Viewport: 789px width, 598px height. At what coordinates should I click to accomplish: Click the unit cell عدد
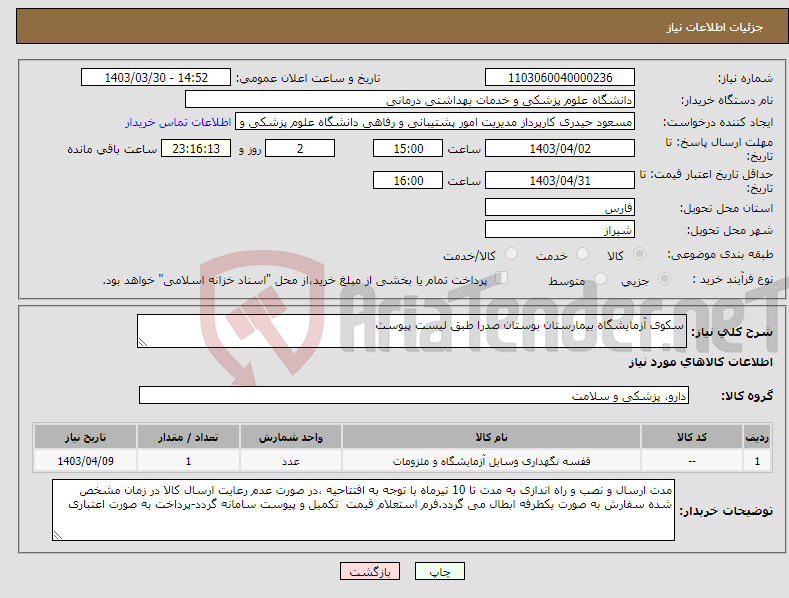pyautogui.click(x=291, y=461)
